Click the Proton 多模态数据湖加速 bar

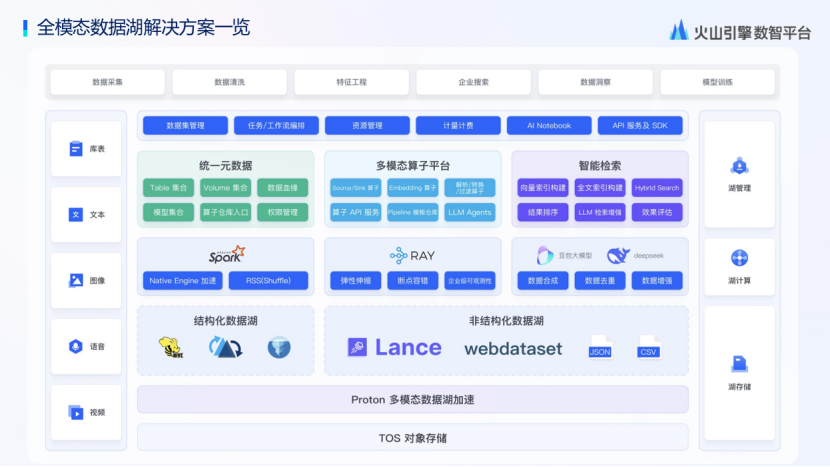click(x=413, y=400)
